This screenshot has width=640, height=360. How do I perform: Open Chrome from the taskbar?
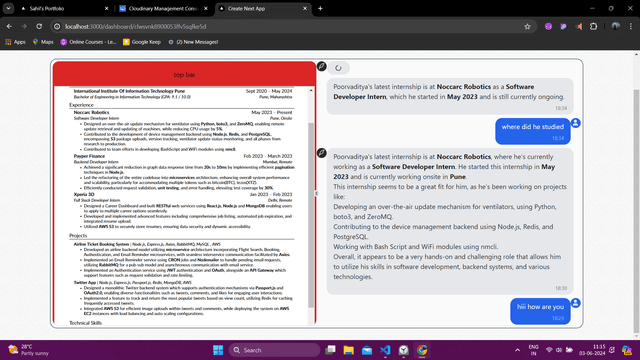click(422, 350)
